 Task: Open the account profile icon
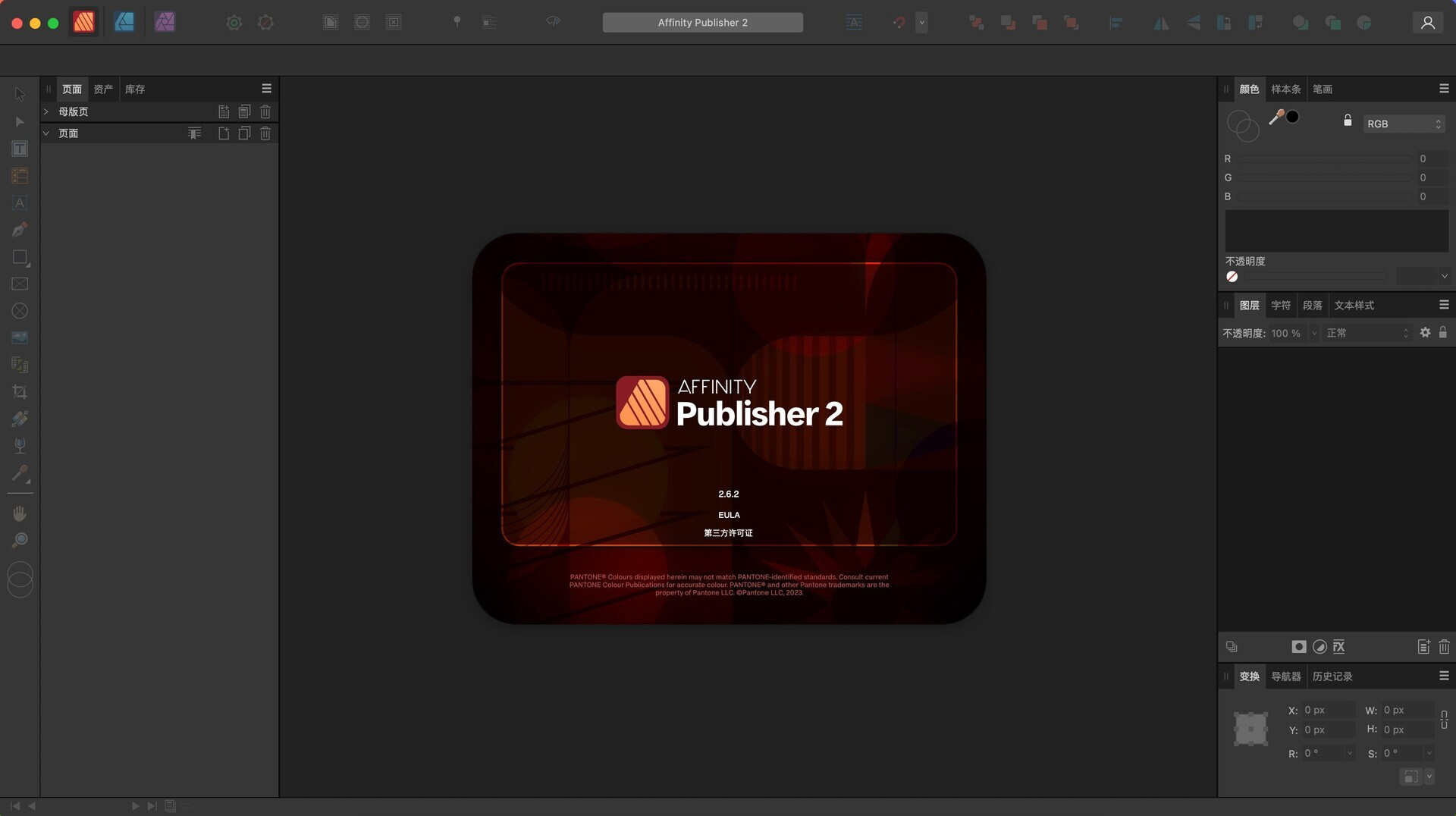coord(1427,23)
